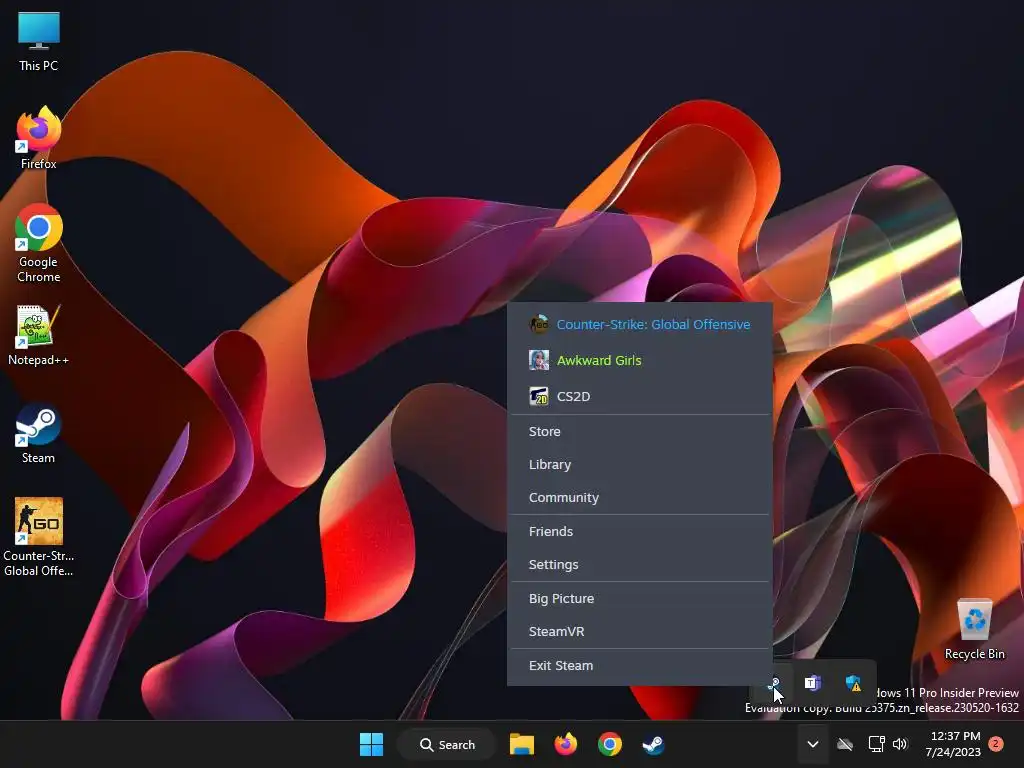Open Steam from the taskbar

point(653,744)
